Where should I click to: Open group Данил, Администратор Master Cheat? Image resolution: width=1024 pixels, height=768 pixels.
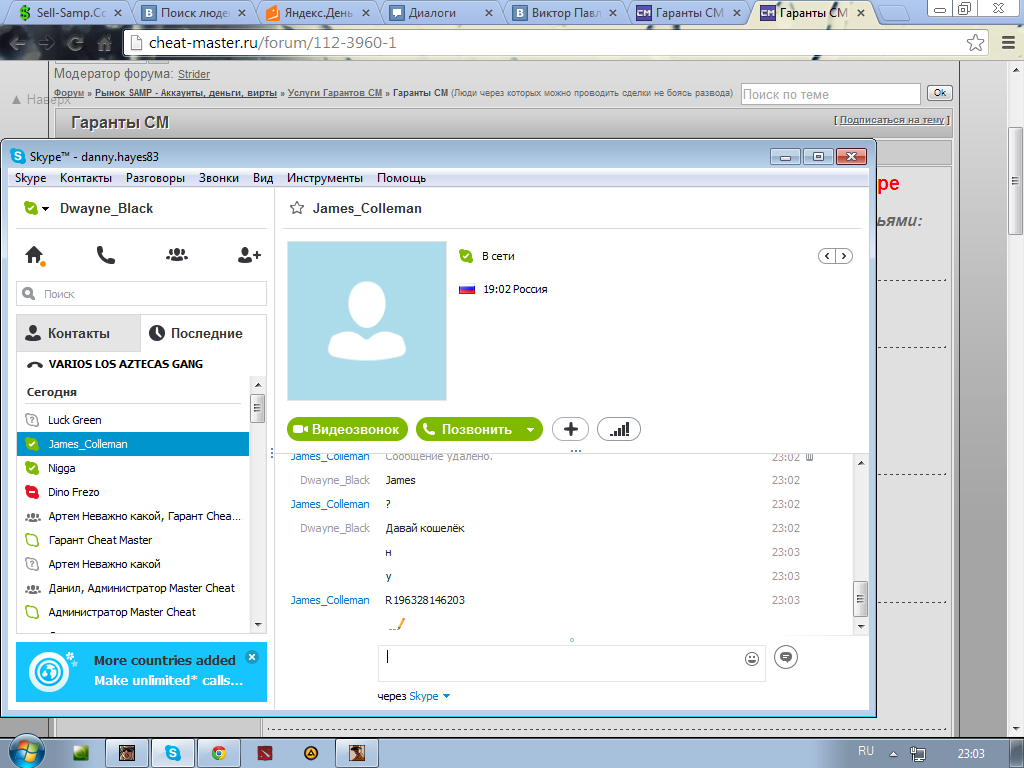133,588
